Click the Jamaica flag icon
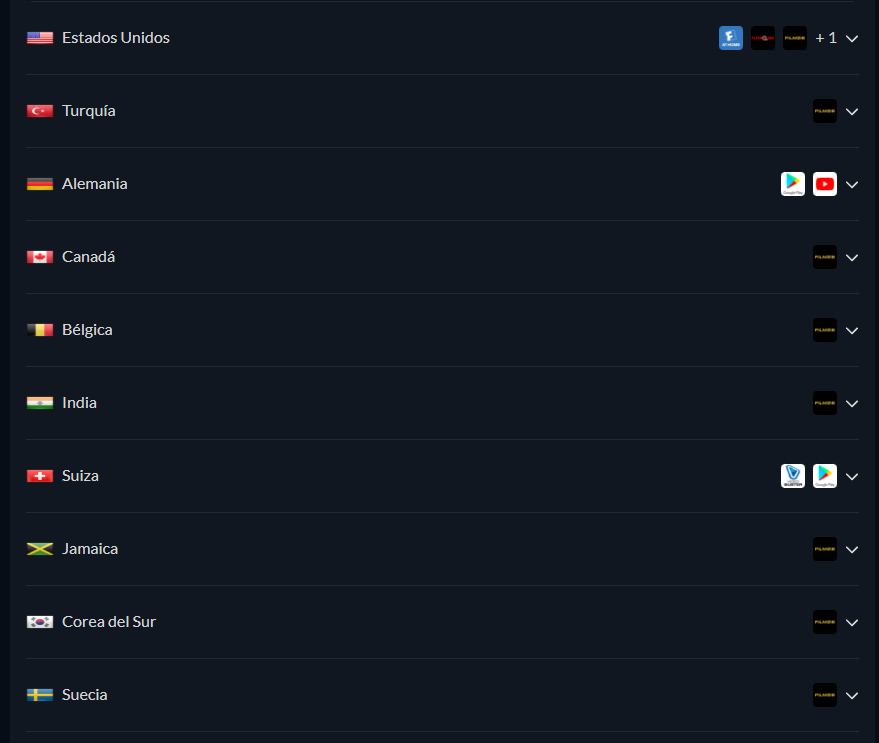This screenshot has width=879, height=743. pyautogui.click(x=40, y=549)
